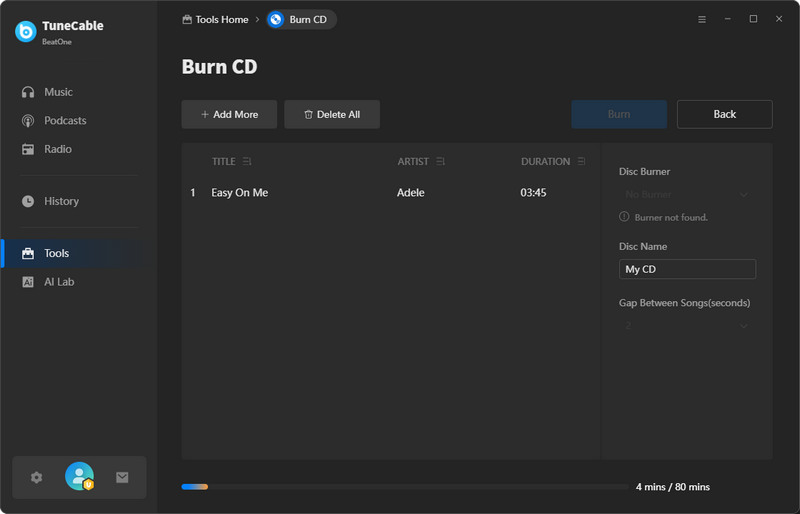Sort tracks using the TITLE sort icon
The height and width of the screenshot is (514, 800).
[247, 162]
